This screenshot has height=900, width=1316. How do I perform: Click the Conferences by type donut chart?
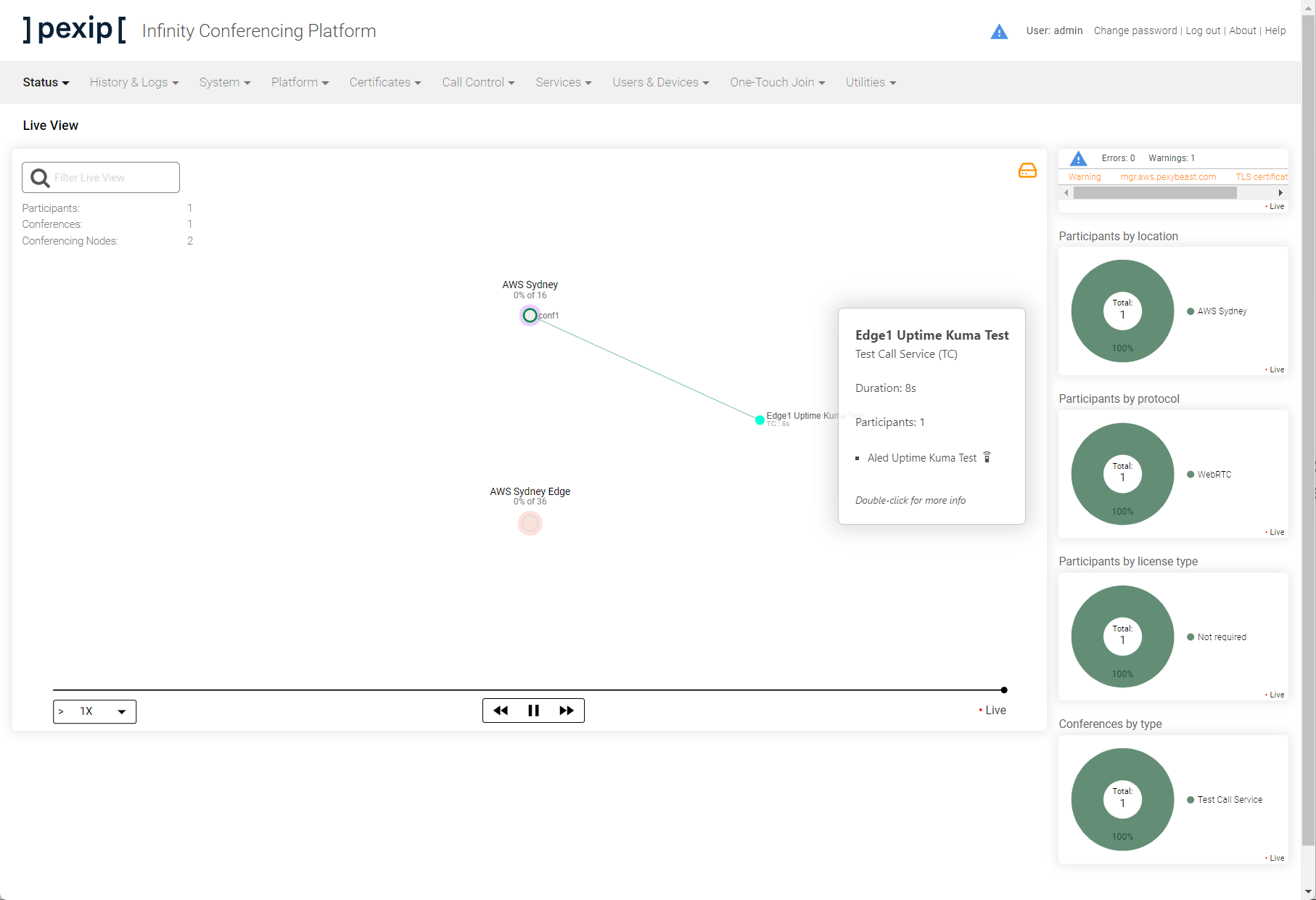click(1122, 800)
